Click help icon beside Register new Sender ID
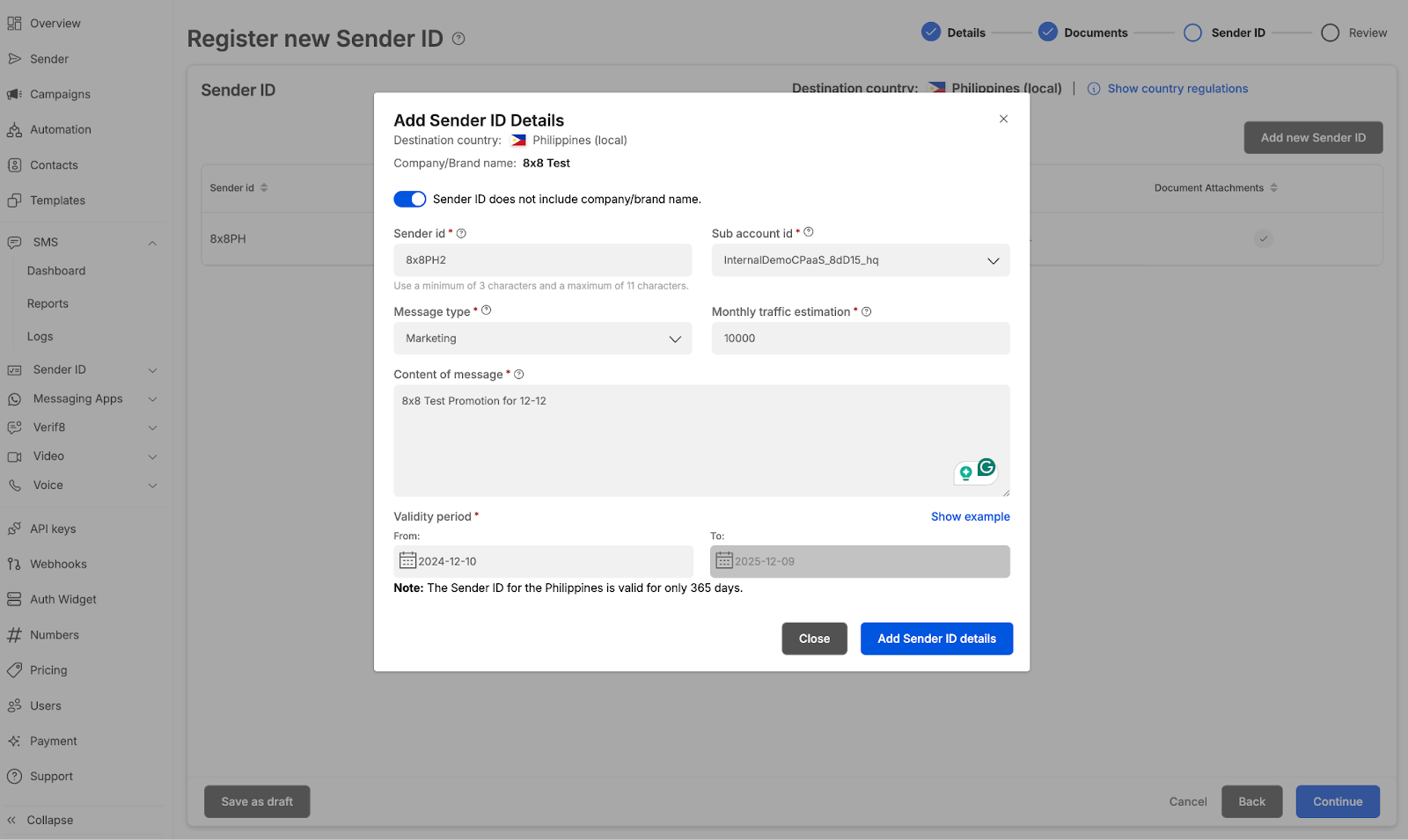Viewport: 1408px width, 840px height. (x=458, y=39)
